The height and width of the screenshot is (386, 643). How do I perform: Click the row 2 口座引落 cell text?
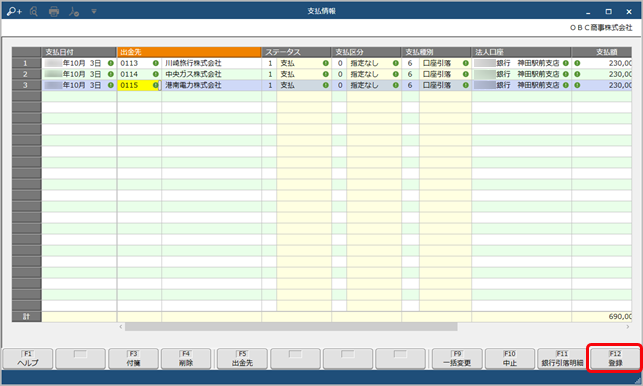[437, 74]
